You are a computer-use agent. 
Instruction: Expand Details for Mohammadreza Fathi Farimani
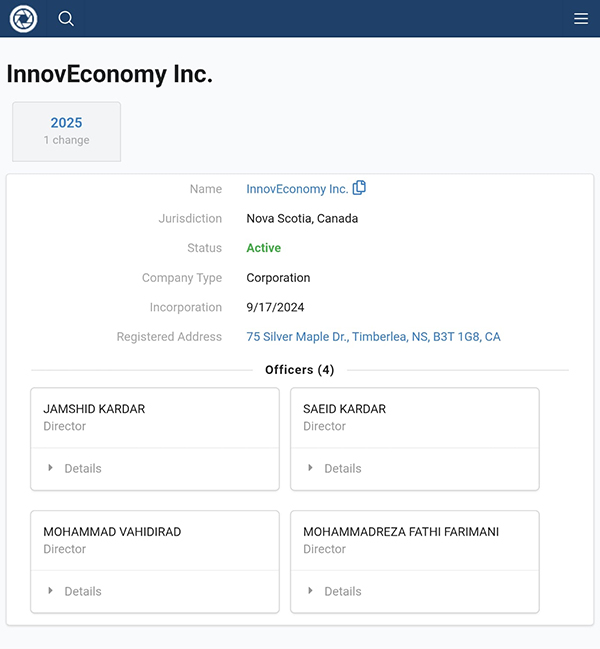pyautogui.click(x=342, y=591)
